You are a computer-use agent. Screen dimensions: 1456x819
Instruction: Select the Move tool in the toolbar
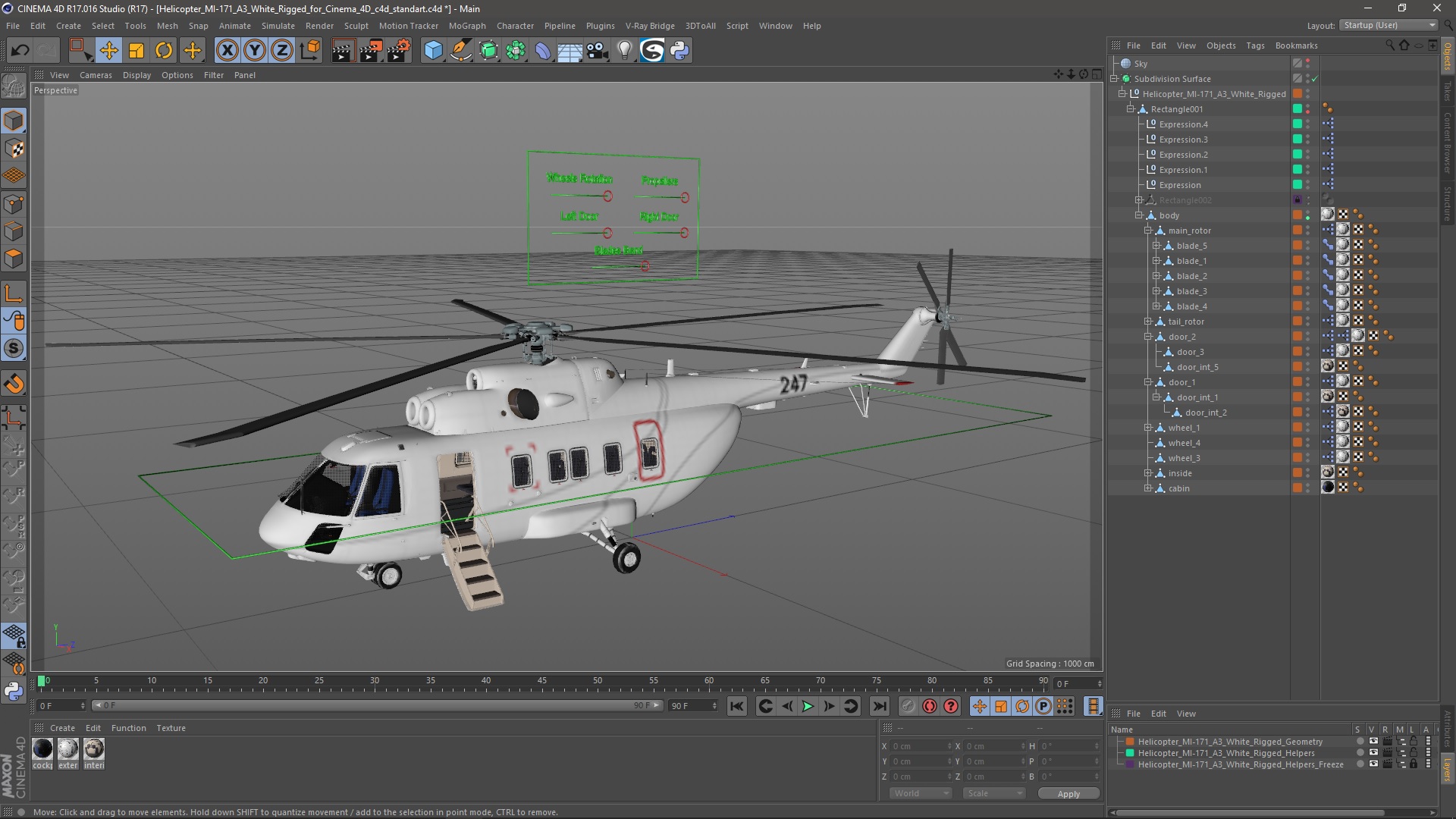(108, 51)
